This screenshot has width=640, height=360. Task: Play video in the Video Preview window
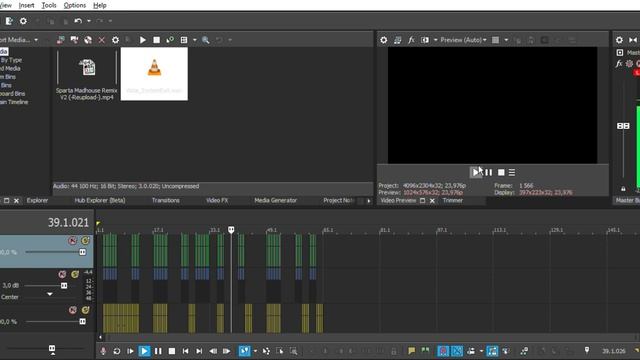tap(476, 172)
